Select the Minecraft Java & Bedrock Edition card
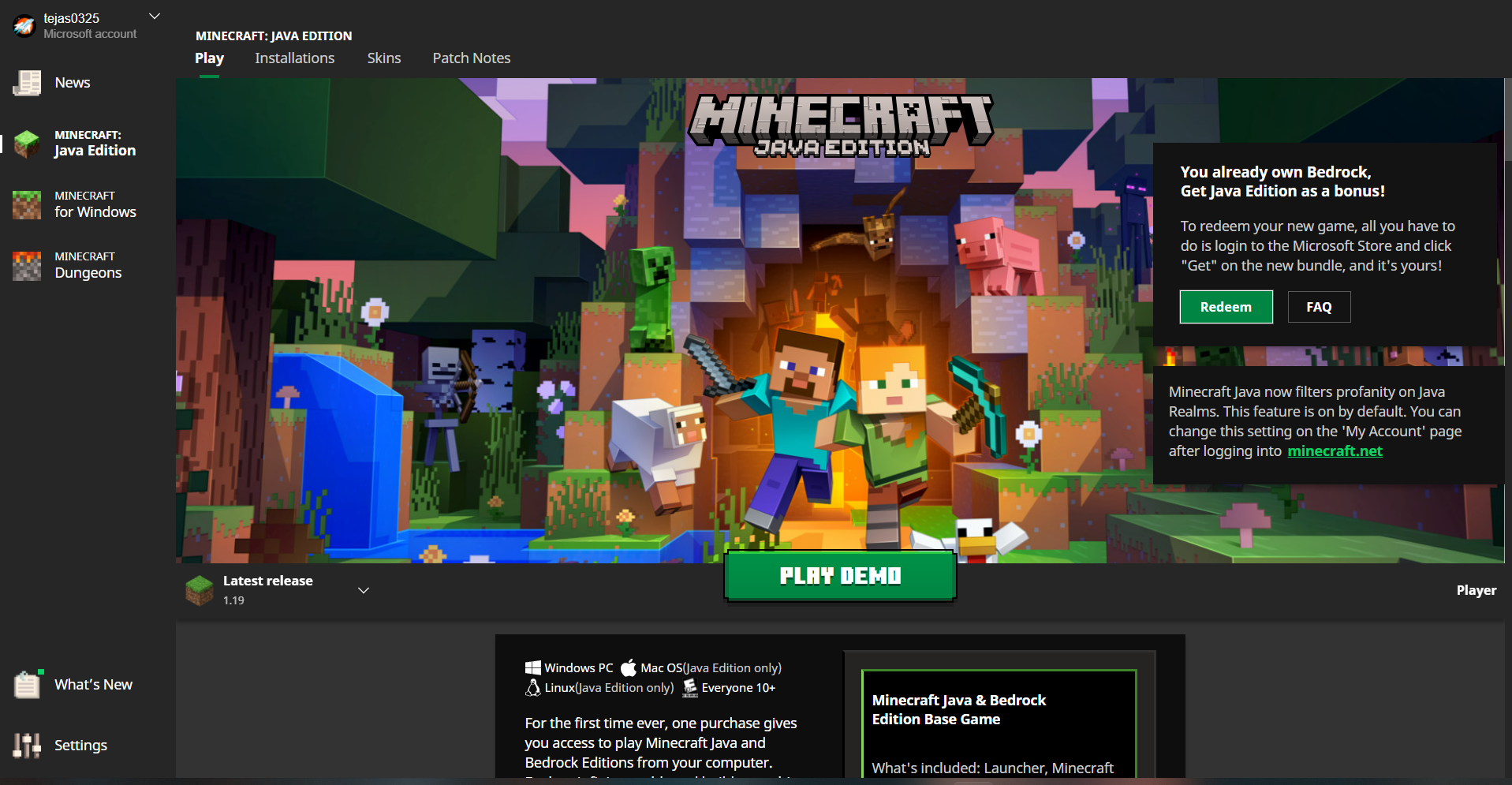Screen dimensions: 1512x785 coord(999,723)
